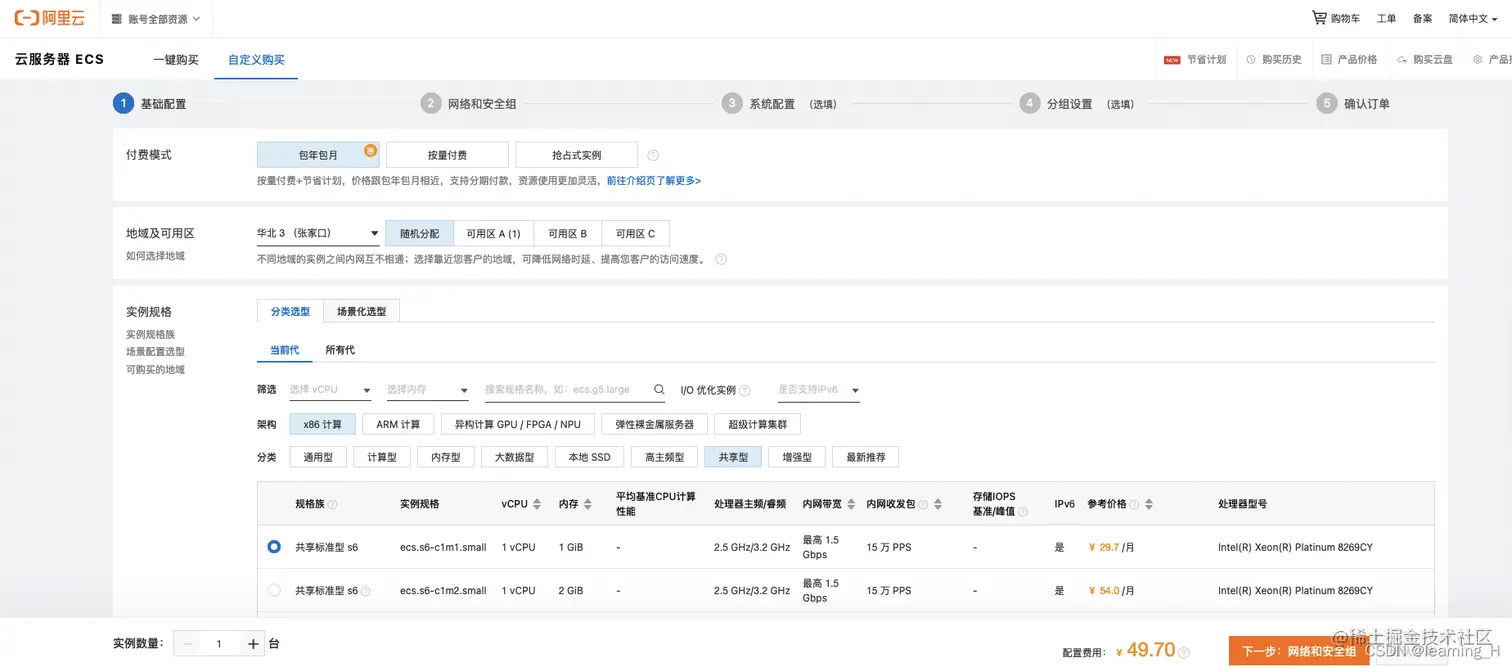1512x667 pixels.
Task: Choose 按量付费 billing mode
Action: [x=447, y=155]
